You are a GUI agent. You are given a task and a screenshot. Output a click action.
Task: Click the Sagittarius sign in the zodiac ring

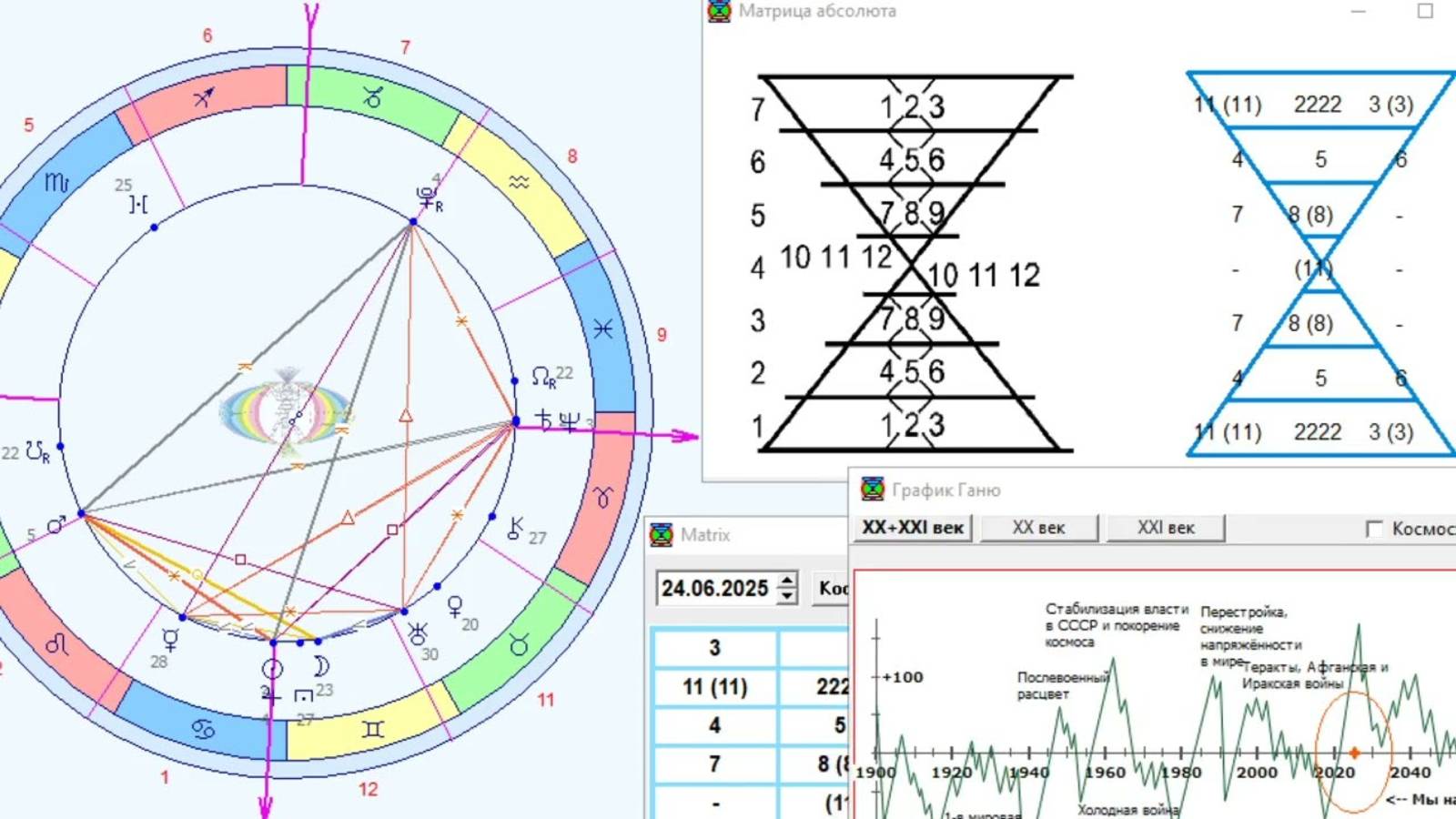click(204, 96)
